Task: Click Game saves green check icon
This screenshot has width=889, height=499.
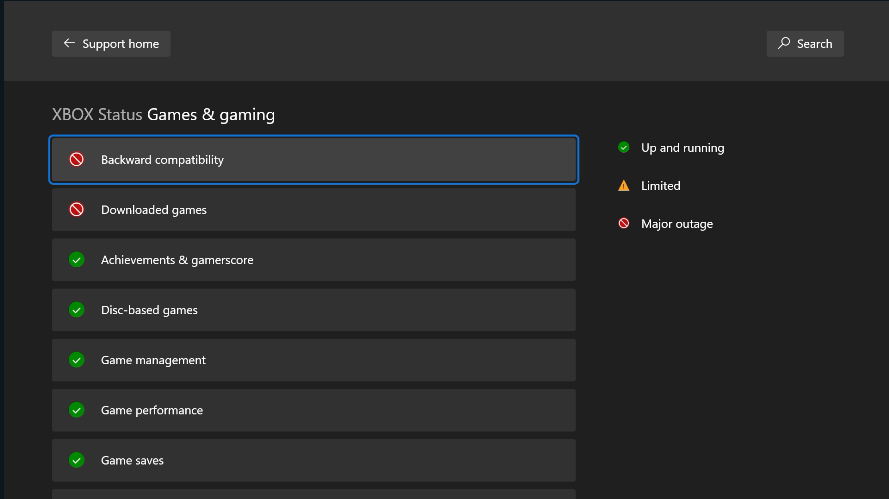Action: pyautogui.click(x=77, y=460)
